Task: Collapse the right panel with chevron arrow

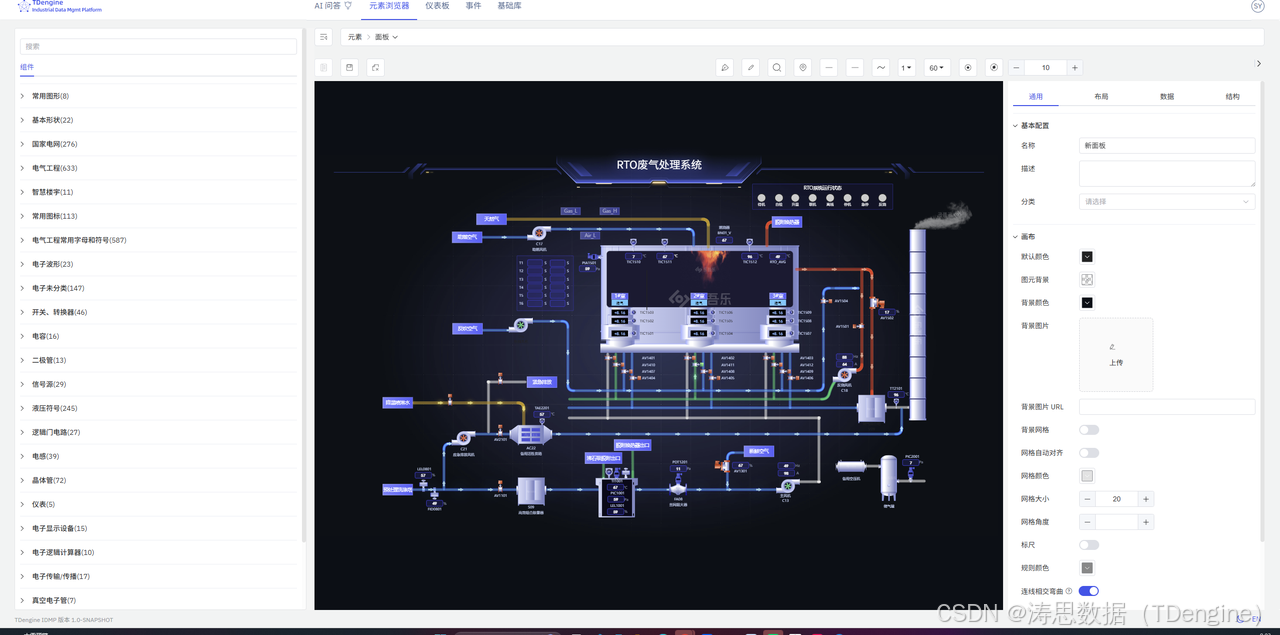Action: (x=1259, y=64)
